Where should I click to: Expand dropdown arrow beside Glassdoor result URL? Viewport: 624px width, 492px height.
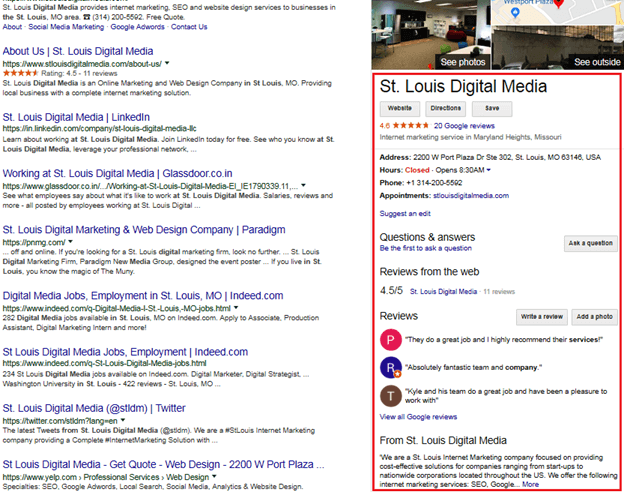coord(303,185)
